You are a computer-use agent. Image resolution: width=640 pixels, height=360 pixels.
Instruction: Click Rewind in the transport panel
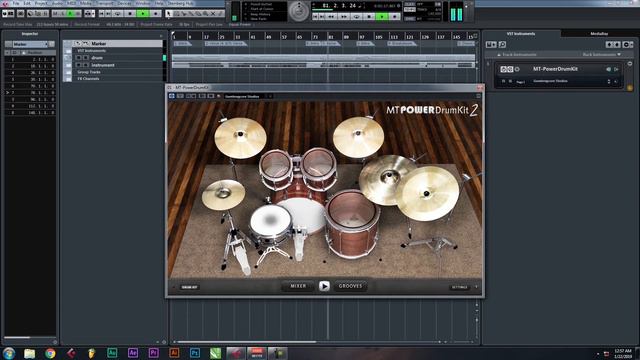[x=331, y=17]
